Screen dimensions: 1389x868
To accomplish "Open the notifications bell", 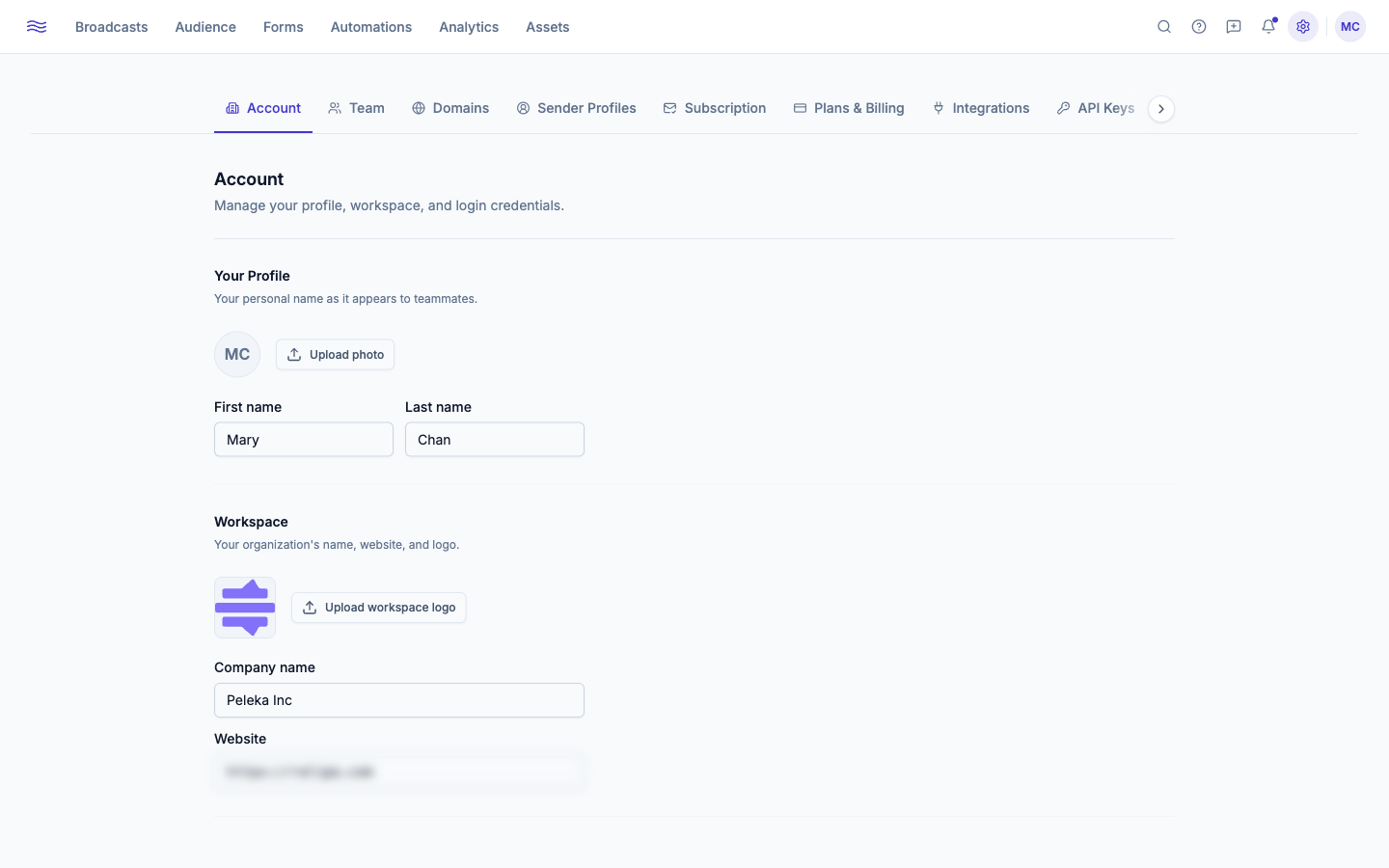I will 1268,27.
